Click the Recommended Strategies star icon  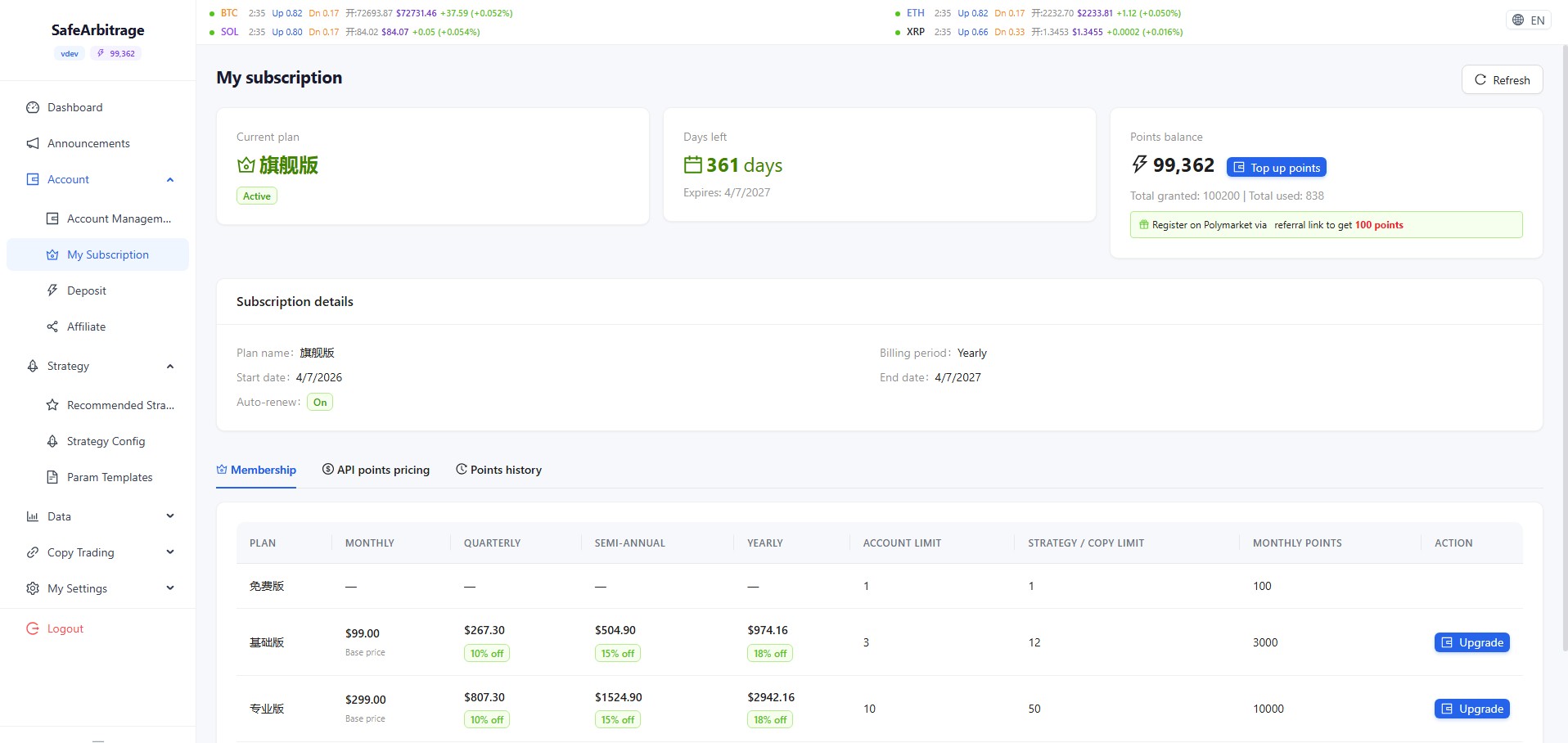point(52,405)
